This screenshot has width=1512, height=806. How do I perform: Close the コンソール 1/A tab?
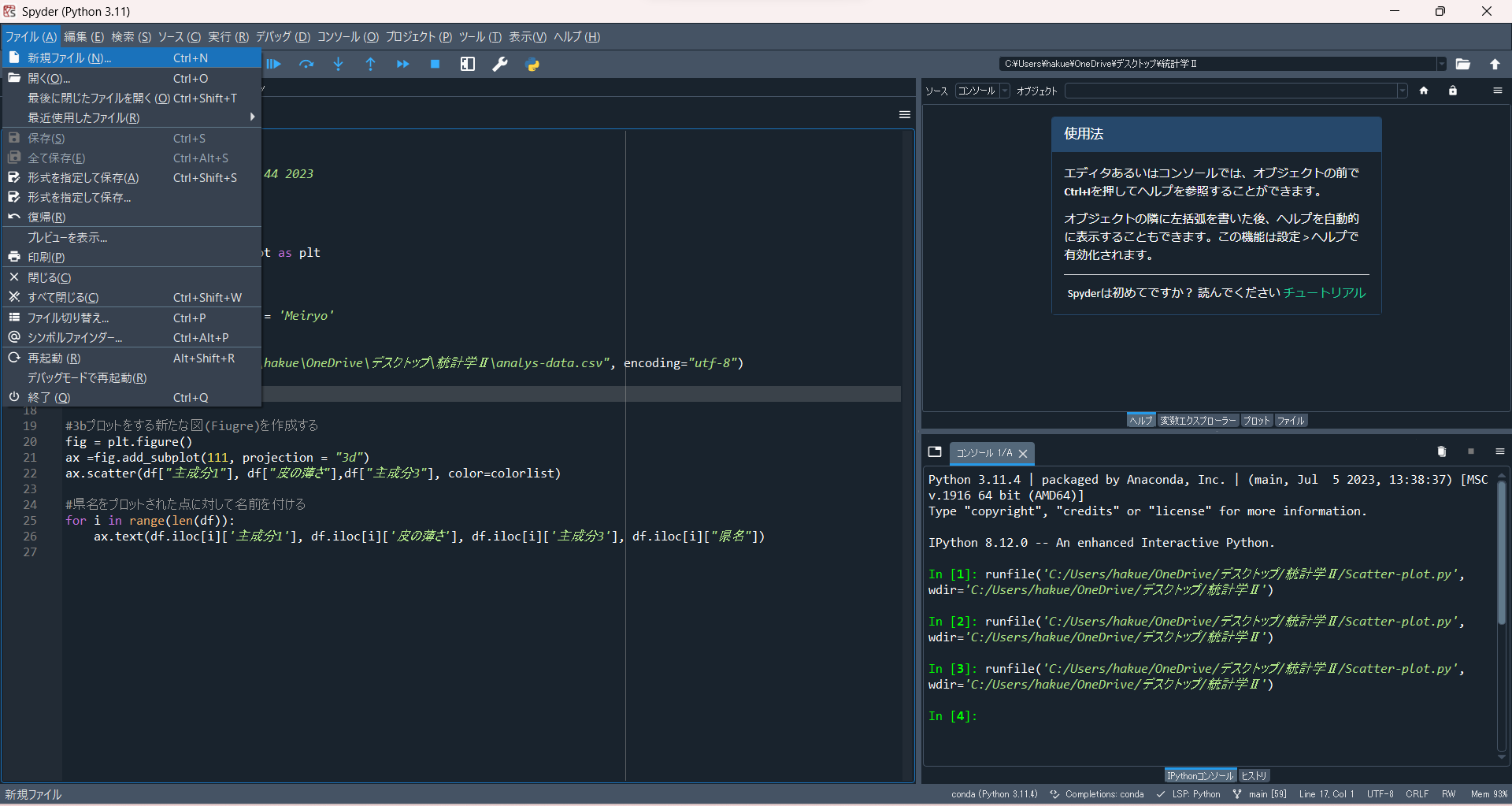[x=1023, y=453]
